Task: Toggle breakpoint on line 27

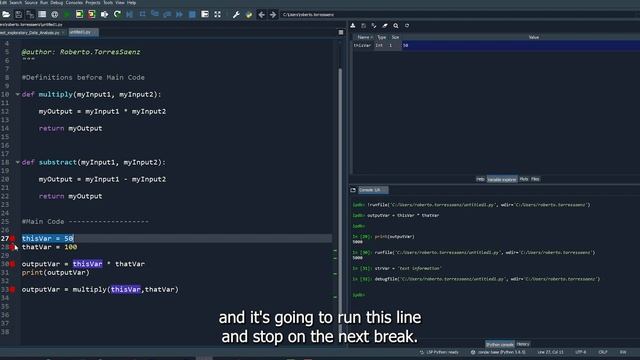Action: pyautogui.click(x=13, y=238)
